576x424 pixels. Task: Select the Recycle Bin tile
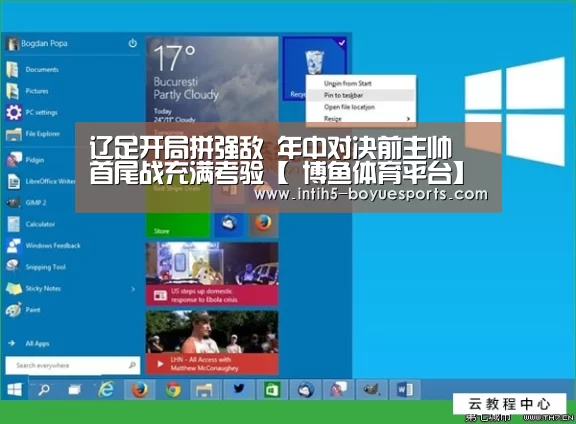pos(314,68)
